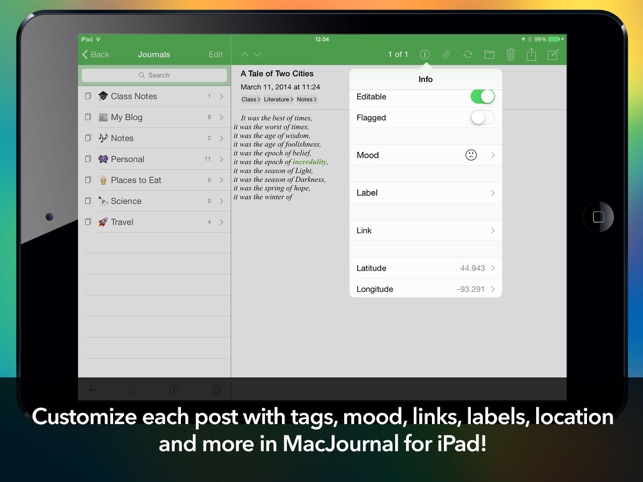Tap the purple Personal journal icon
The width and height of the screenshot is (643, 482).
[x=103, y=159]
